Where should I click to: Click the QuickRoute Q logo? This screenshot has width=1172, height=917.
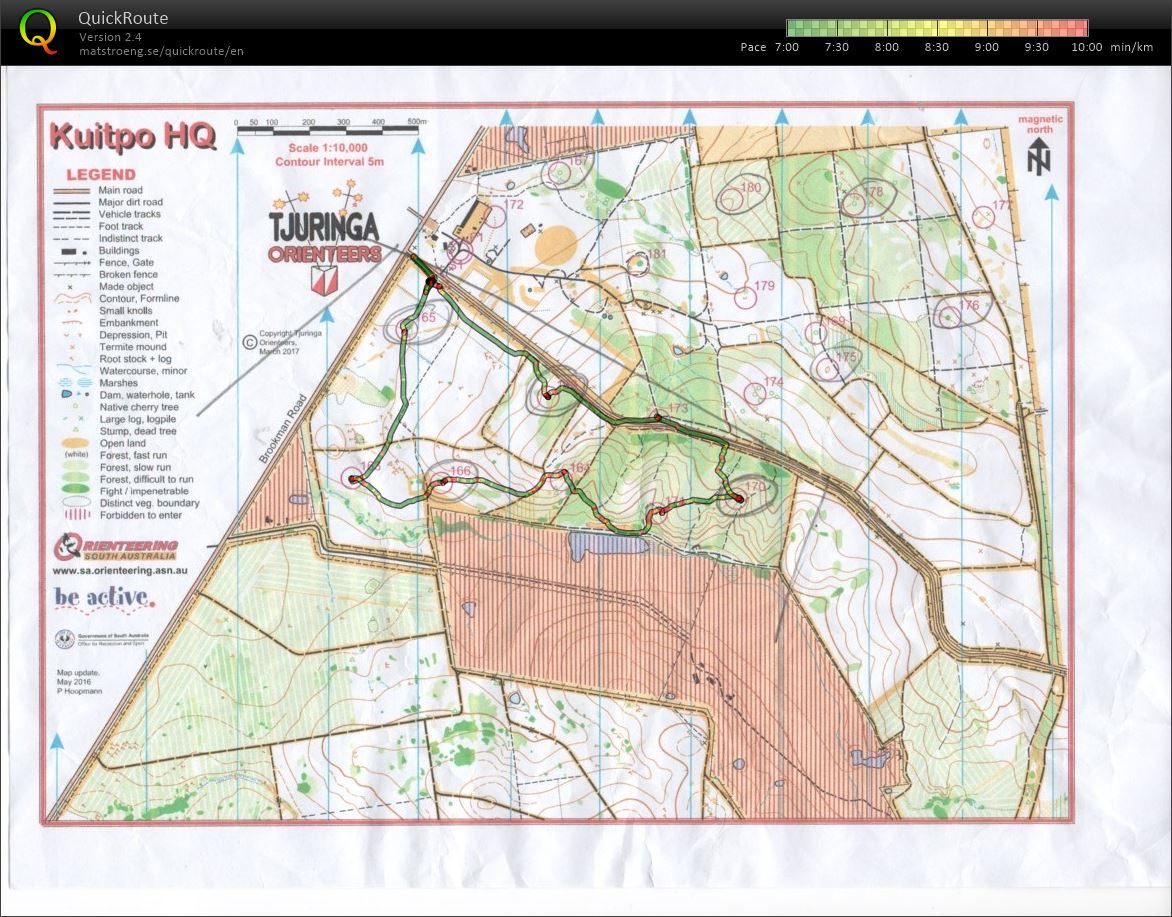[40, 26]
